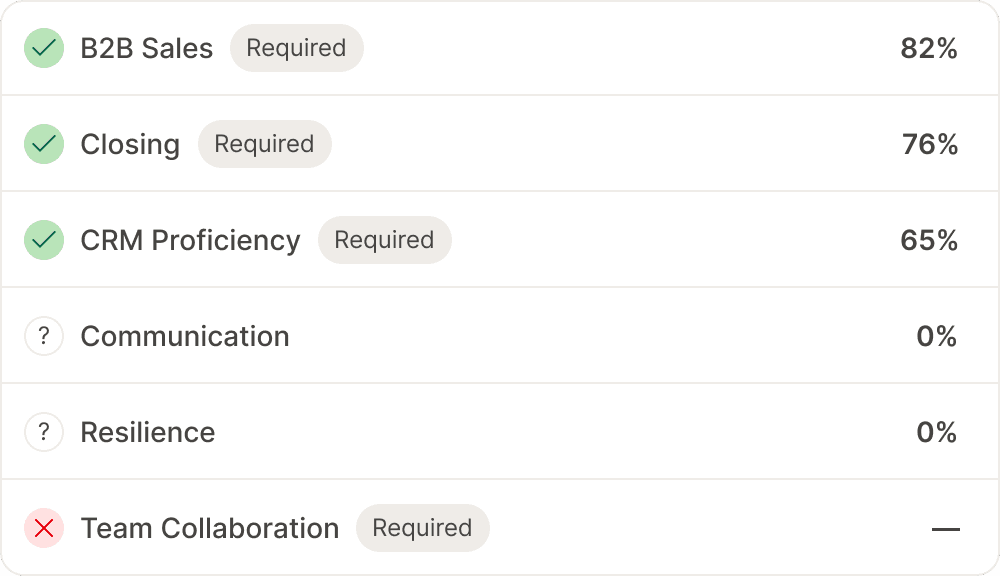Click the 76% score for Closing
The height and width of the screenshot is (576, 1000).
(930, 144)
